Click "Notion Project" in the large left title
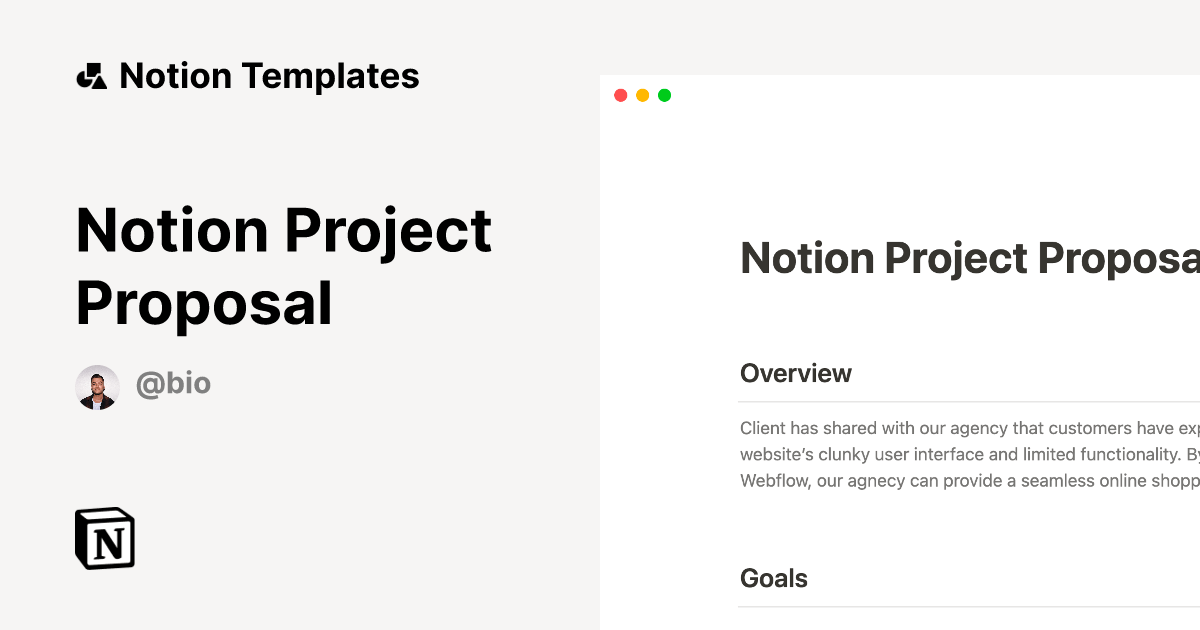 click(283, 230)
